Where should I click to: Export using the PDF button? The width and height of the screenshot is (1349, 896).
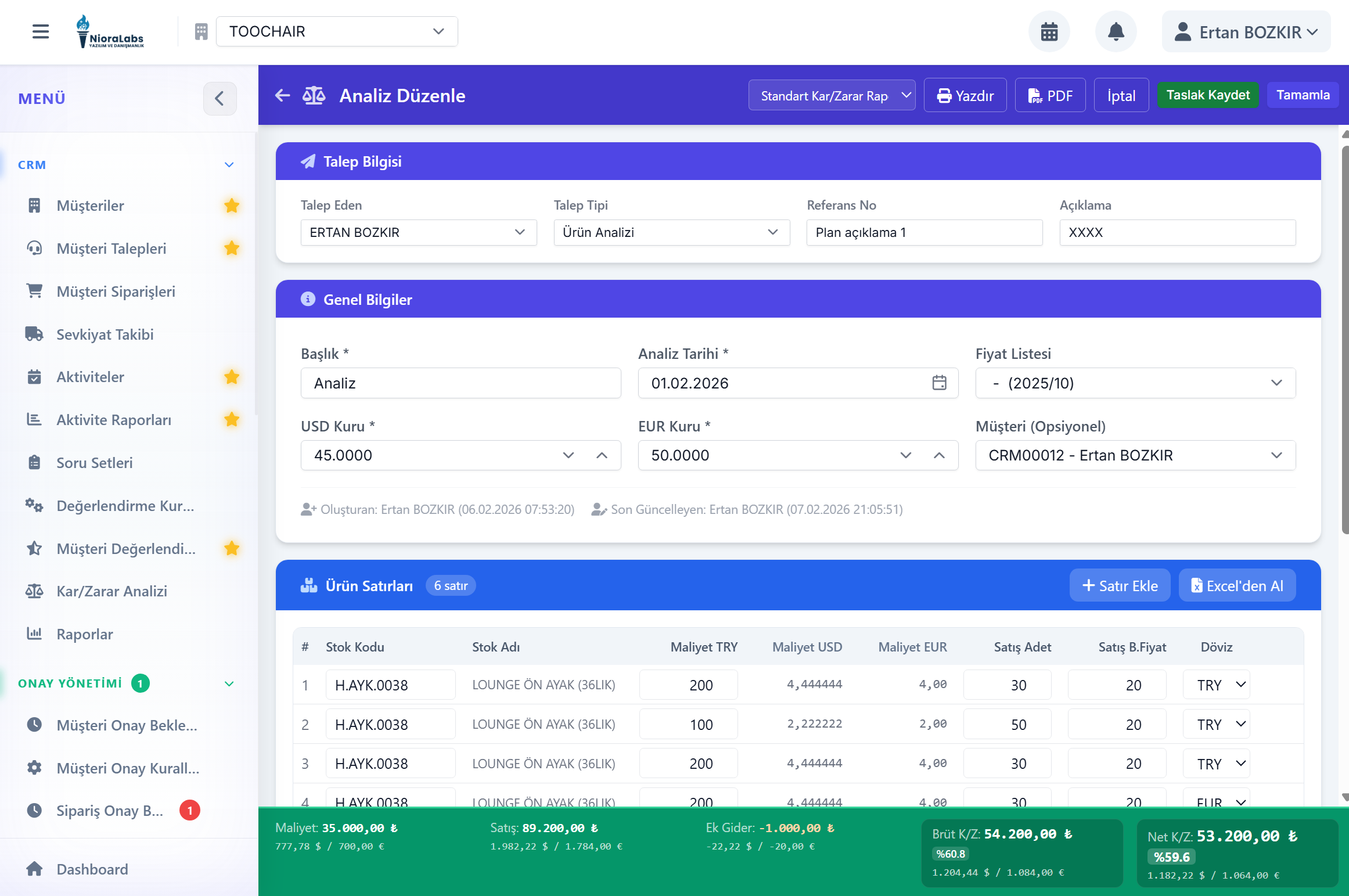point(1050,95)
